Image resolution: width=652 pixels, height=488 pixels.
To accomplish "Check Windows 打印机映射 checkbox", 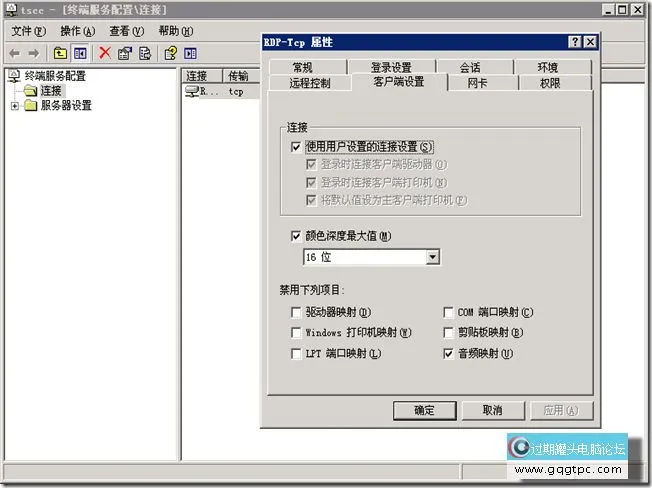I will coord(296,333).
